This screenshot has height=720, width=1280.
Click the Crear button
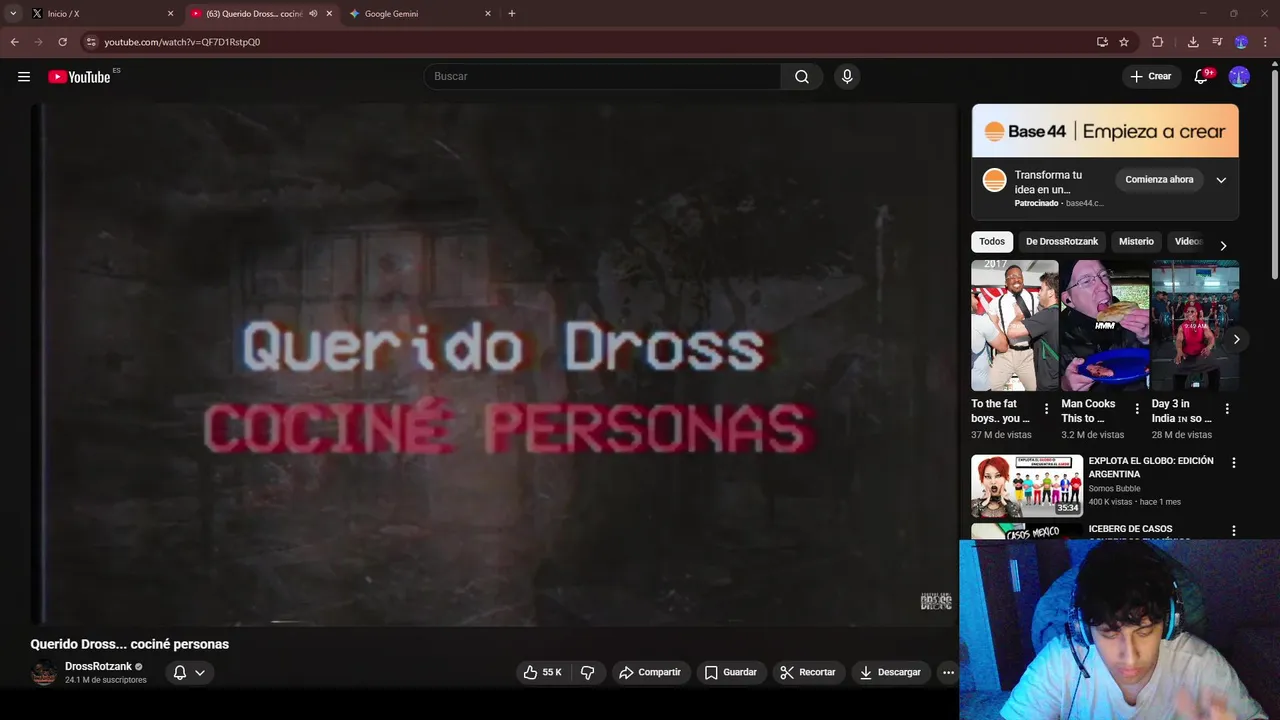[x=1150, y=77]
